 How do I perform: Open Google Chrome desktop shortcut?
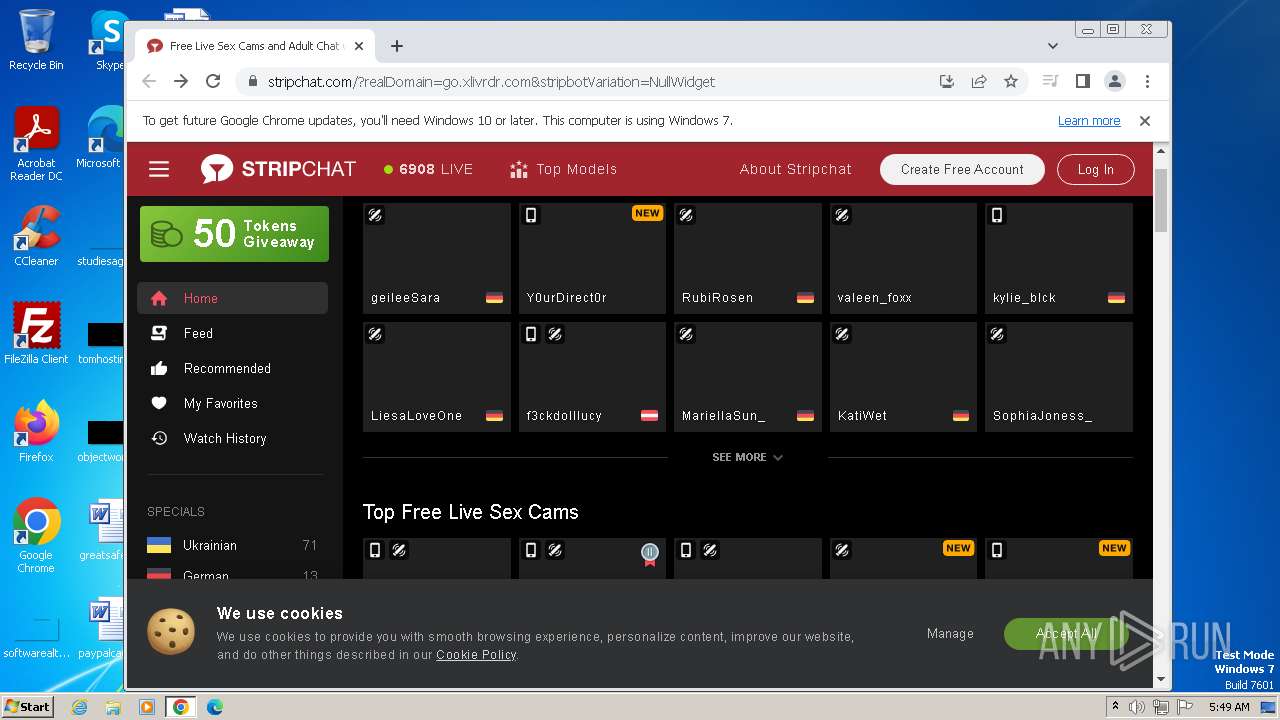pos(36,536)
